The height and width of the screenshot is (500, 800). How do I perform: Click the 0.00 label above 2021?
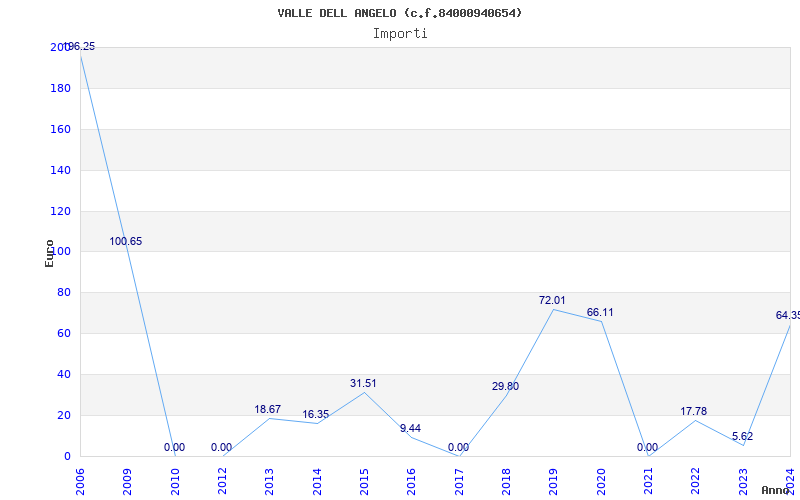click(x=647, y=447)
